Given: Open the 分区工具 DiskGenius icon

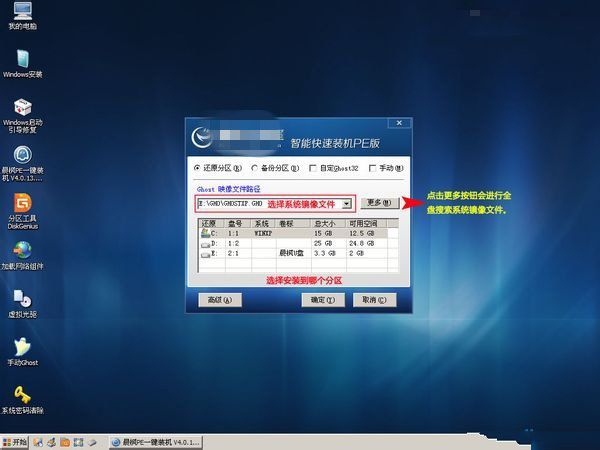Looking at the screenshot, I should click(22, 202).
